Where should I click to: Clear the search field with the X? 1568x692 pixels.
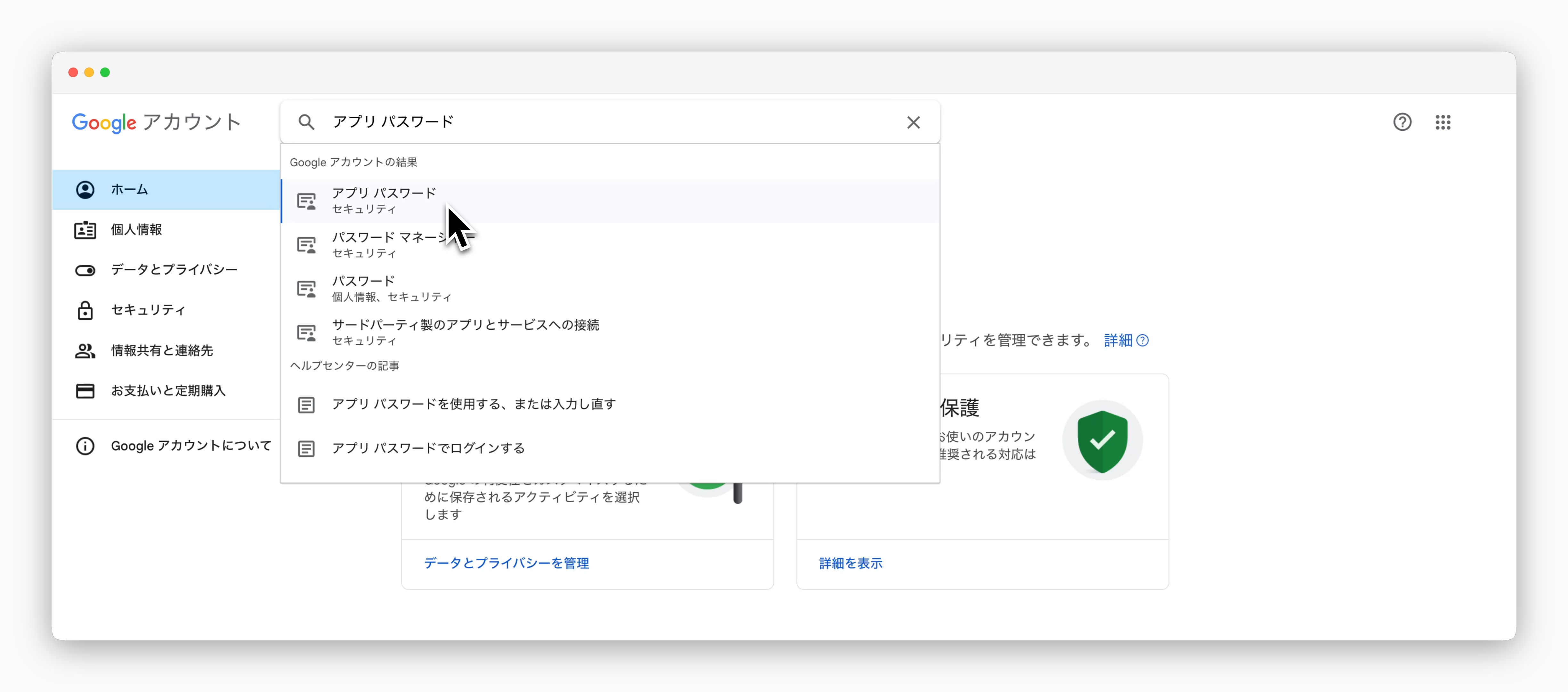(913, 122)
